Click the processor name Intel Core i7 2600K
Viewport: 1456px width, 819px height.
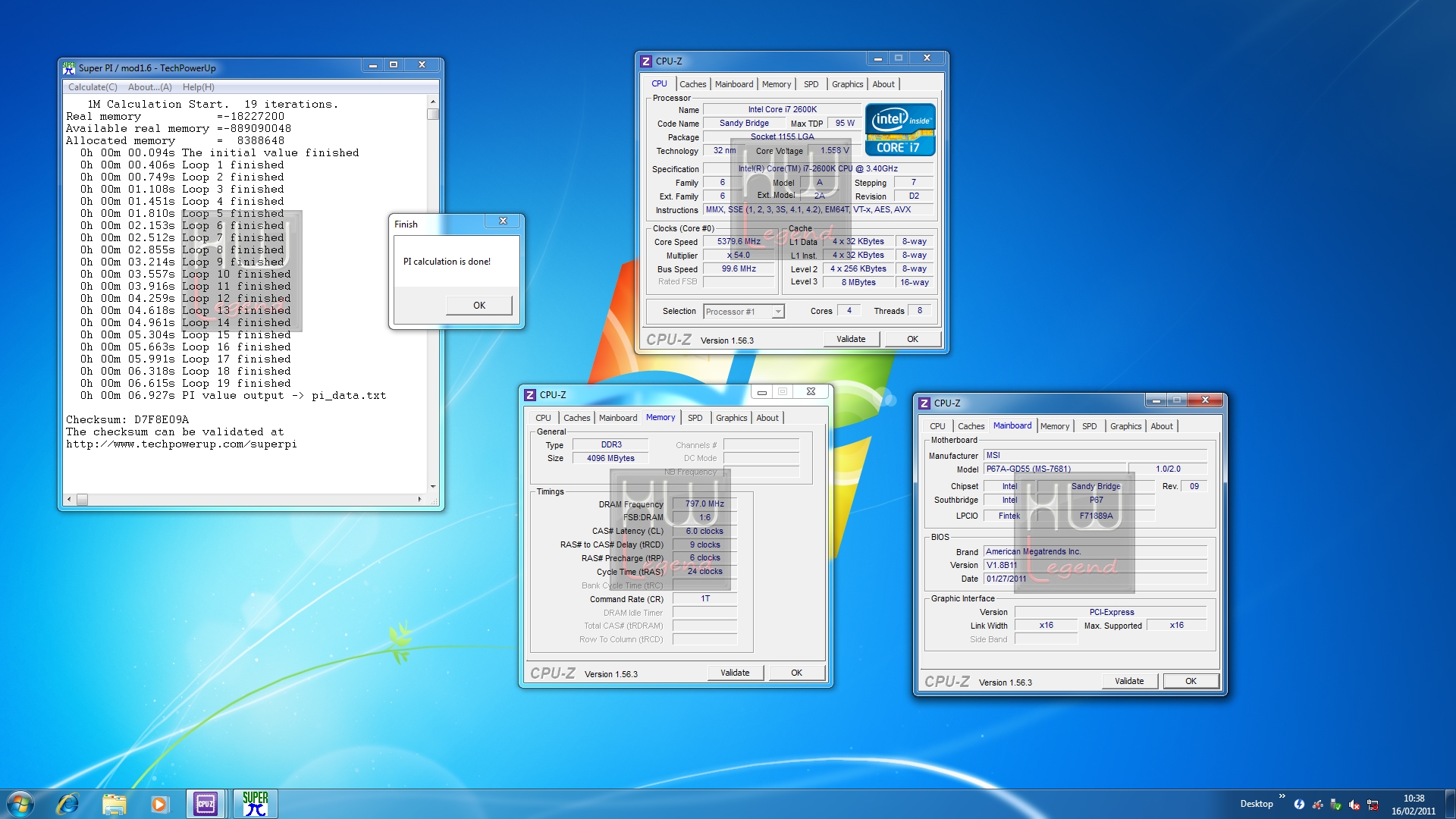782,109
